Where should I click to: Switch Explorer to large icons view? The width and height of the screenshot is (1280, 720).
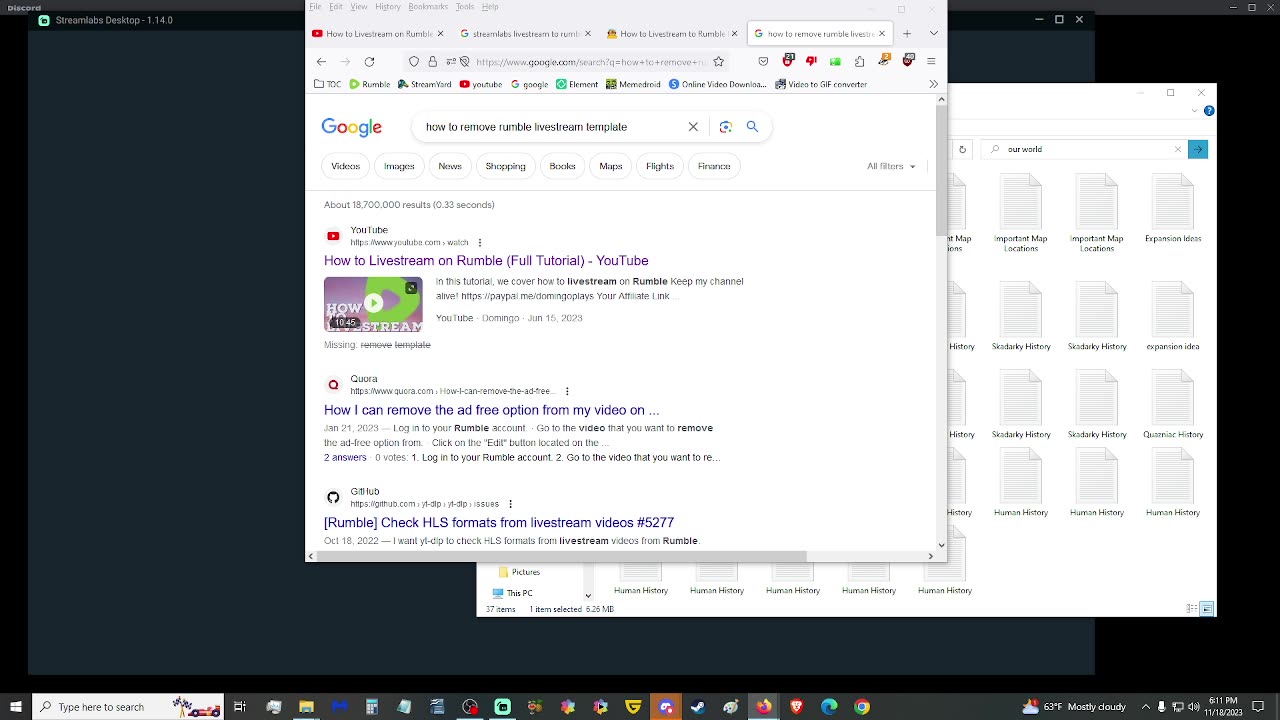tap(1207, 609)
